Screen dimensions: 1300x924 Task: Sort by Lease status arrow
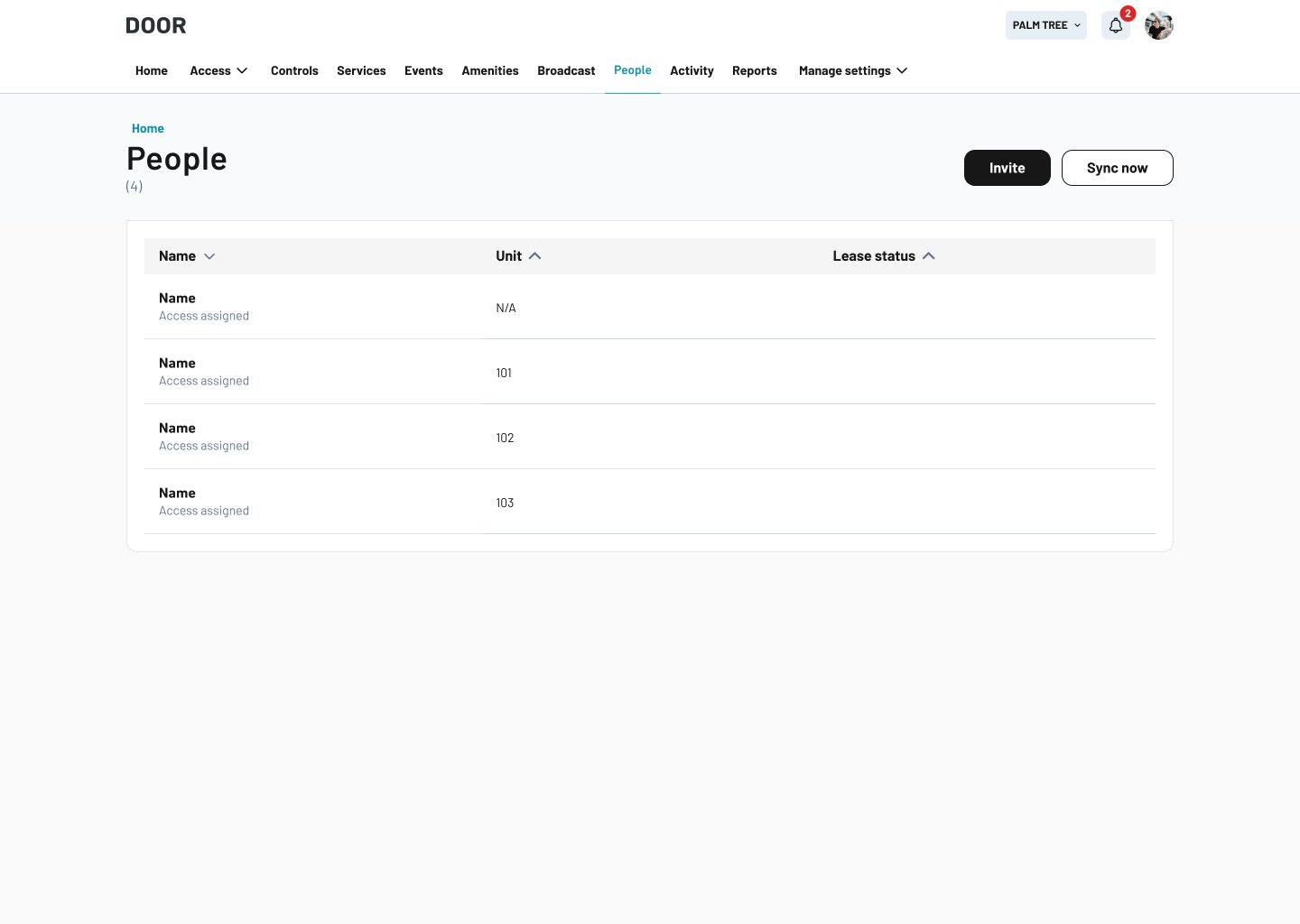click(x=929, y=256)
